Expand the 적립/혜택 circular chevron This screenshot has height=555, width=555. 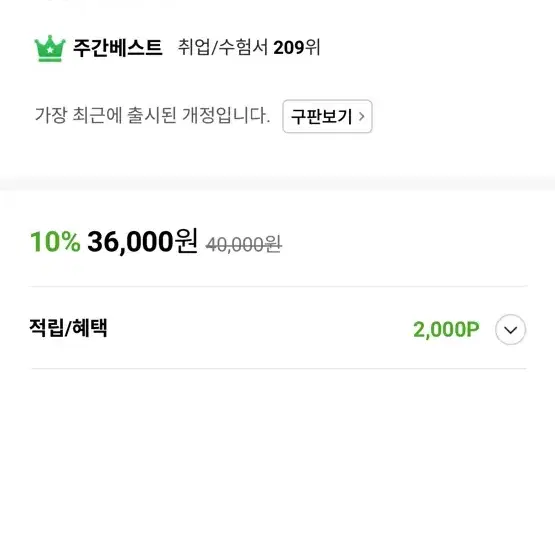[510, 330]
